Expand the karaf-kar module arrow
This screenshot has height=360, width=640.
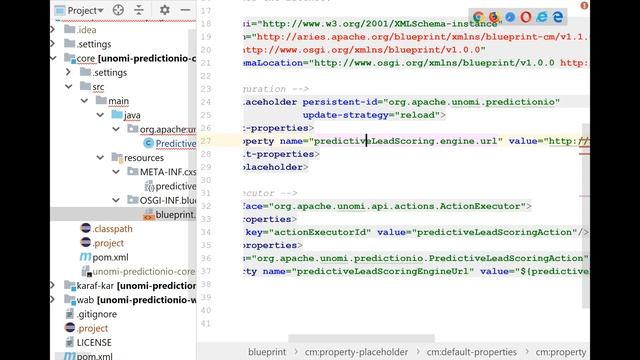click(53, 285)
